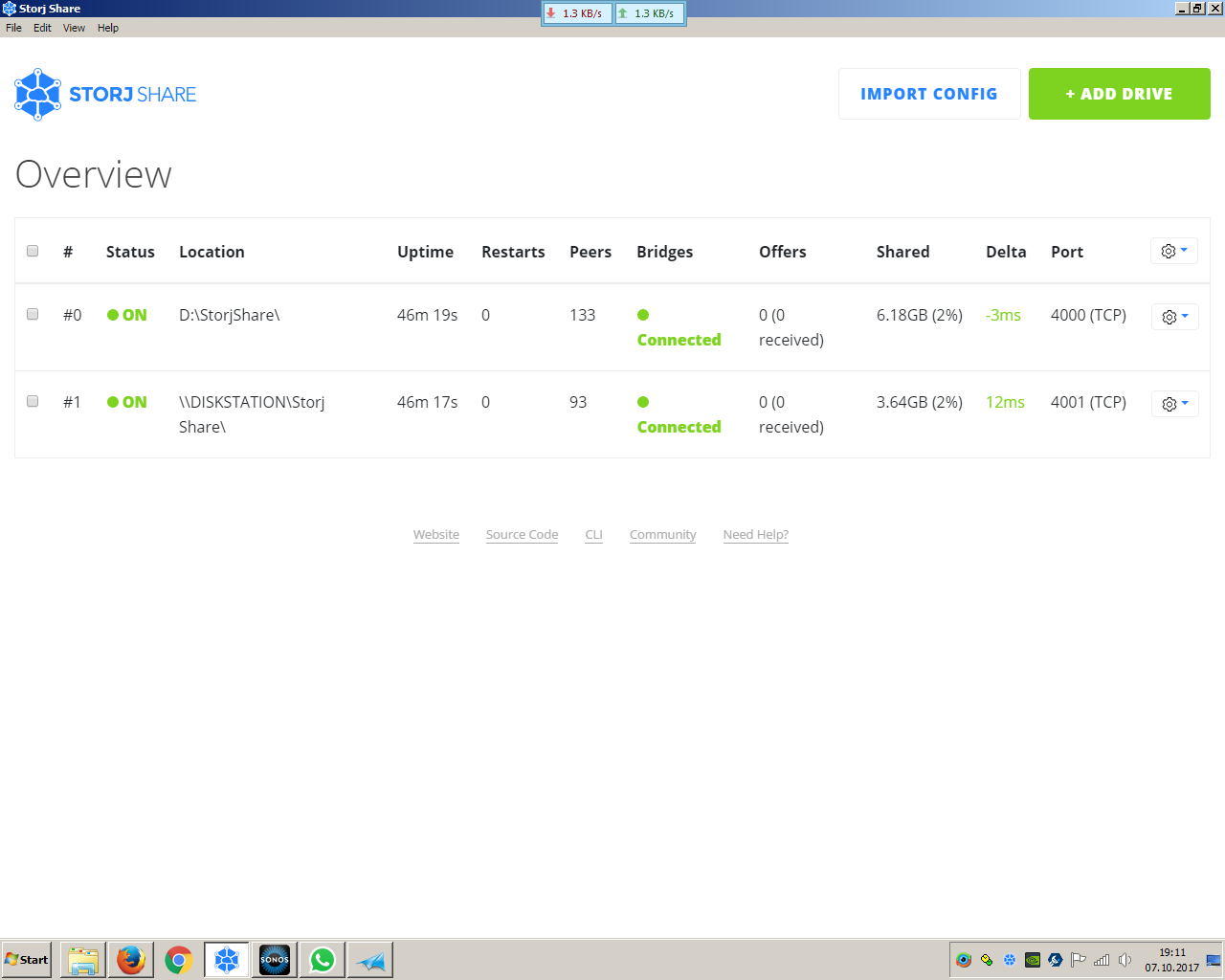Click the Storj Share taskbar button
Screen dimensions: 1225x980
(227, 960)
